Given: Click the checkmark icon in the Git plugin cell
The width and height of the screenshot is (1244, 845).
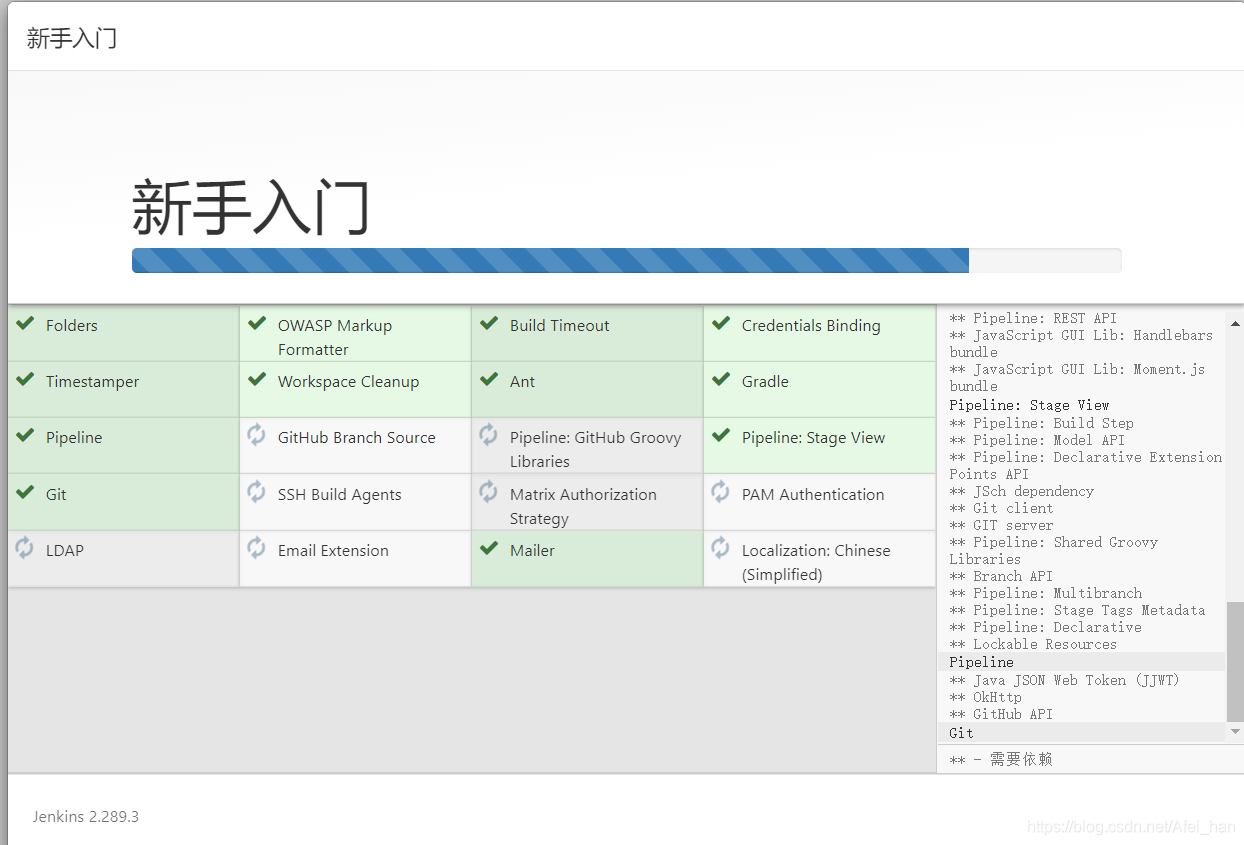Looking at the screenshot, I should [25, 493].
